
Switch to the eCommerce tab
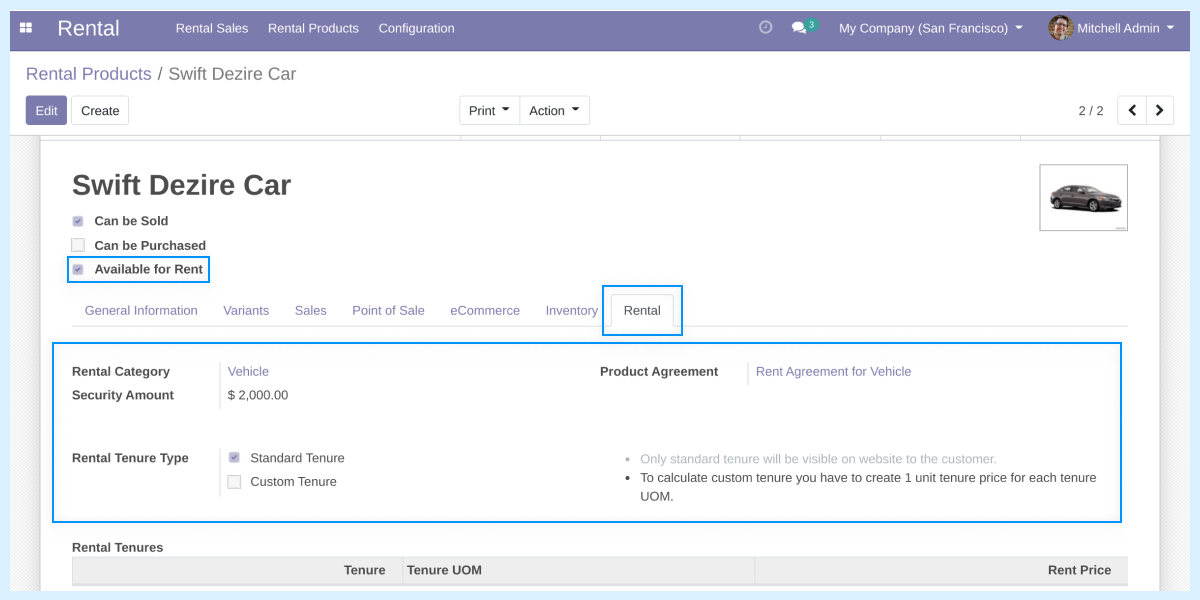484,310
